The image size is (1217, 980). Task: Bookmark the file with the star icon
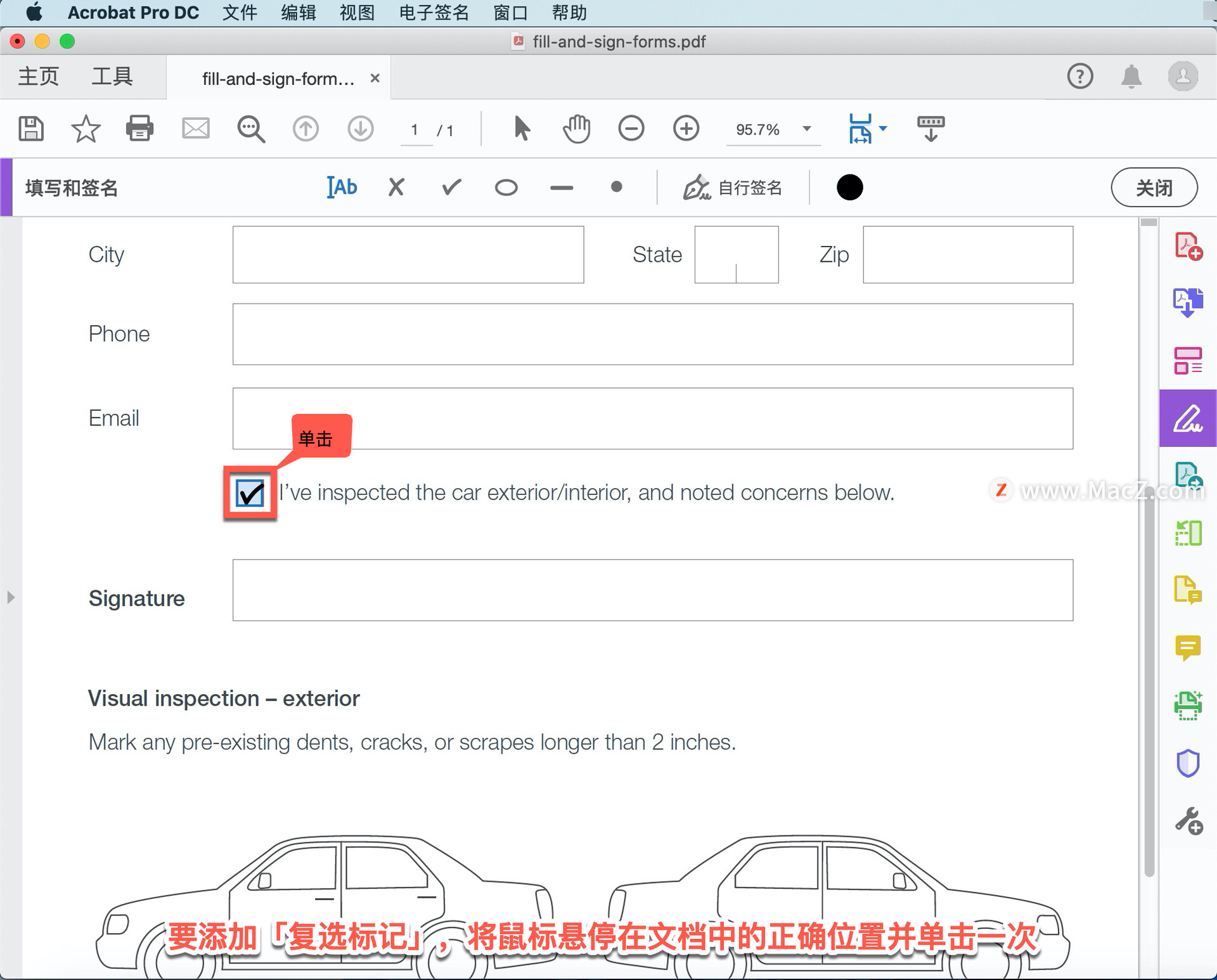pos(86,129)
